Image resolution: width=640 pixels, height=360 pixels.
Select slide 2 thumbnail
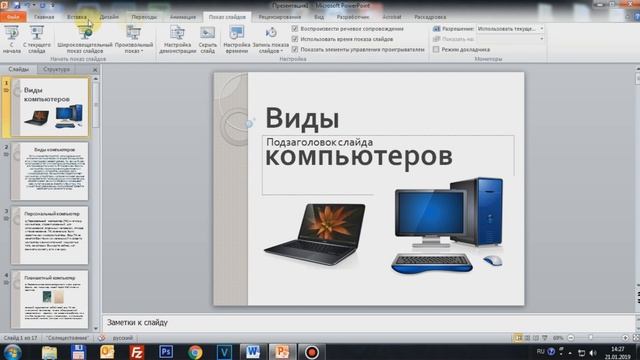click(49, 171)
